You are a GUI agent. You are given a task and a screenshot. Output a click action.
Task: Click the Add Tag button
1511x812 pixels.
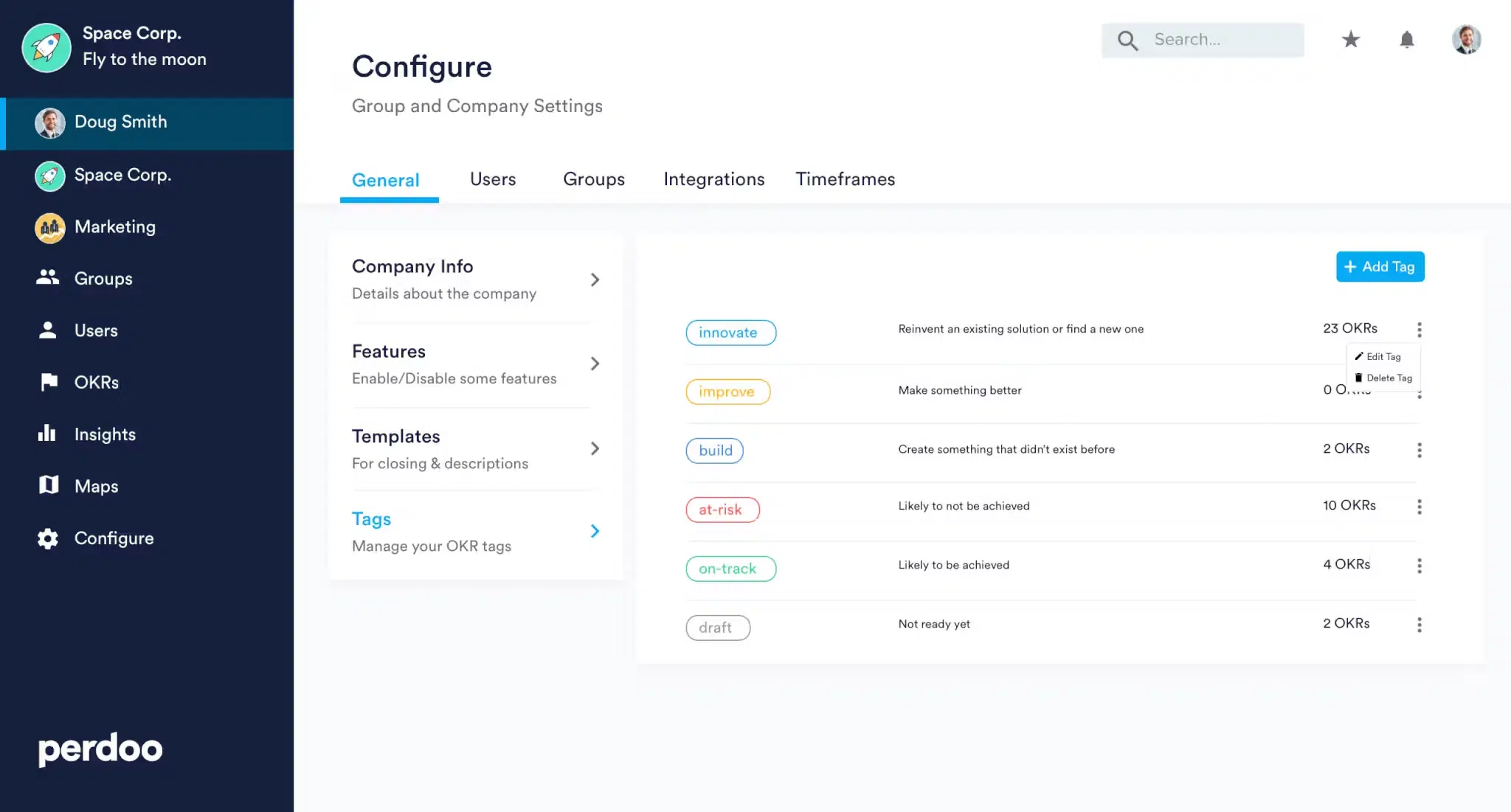pyautogui.click(x=1380, y=266)
